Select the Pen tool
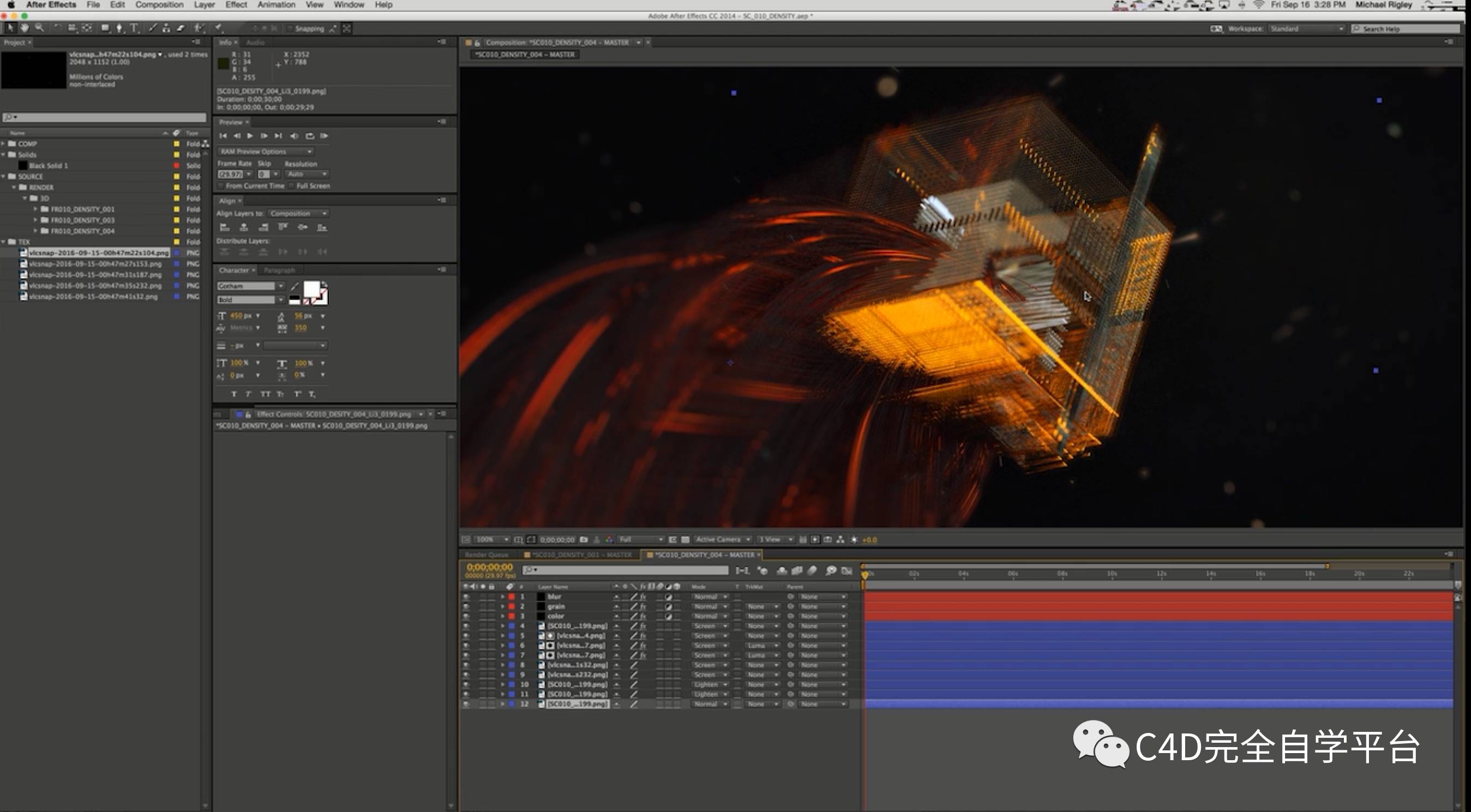The height and width of the screenshot is (812, 1471). (x=119, y=28)
